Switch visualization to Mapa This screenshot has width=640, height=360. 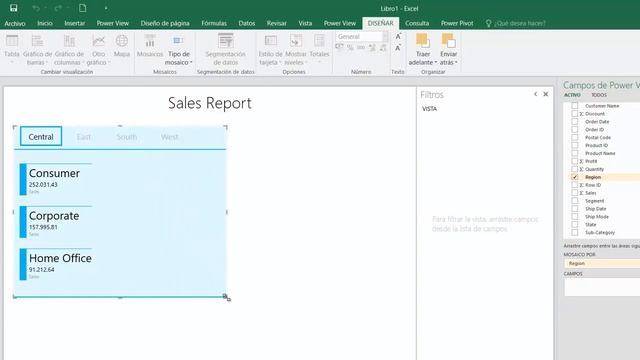pyautogui.click(x=122, y=46)
